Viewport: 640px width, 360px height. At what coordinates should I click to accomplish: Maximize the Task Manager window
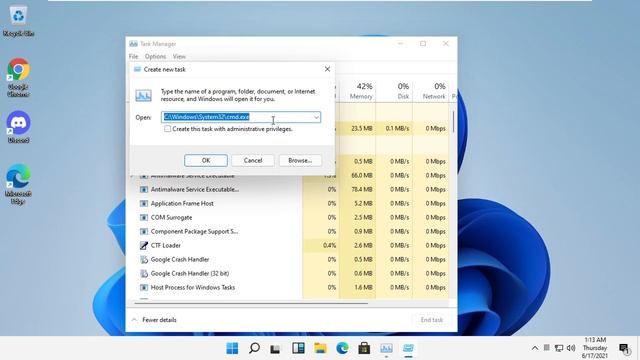coord(423,44)
